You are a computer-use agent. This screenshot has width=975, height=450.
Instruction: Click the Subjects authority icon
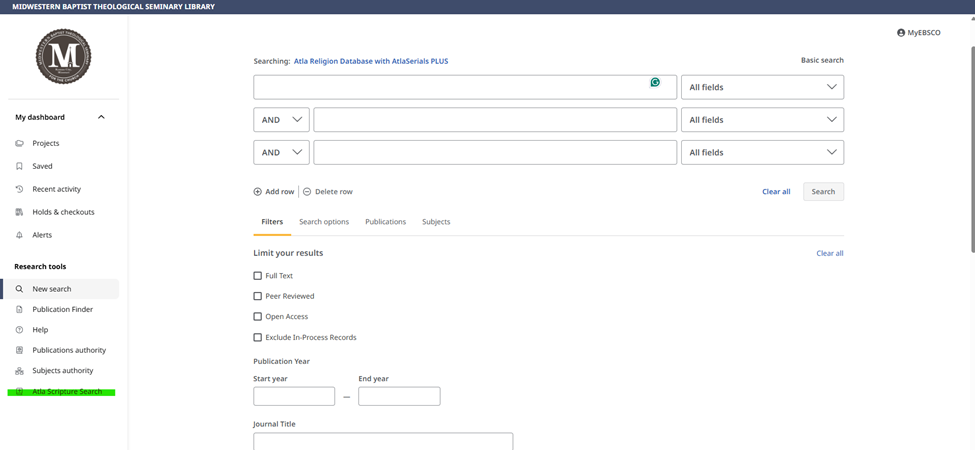coord(19,371)
